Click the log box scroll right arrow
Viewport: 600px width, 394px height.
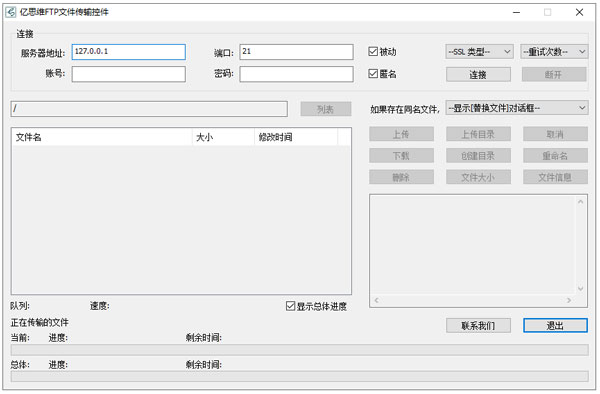(569, 300)
